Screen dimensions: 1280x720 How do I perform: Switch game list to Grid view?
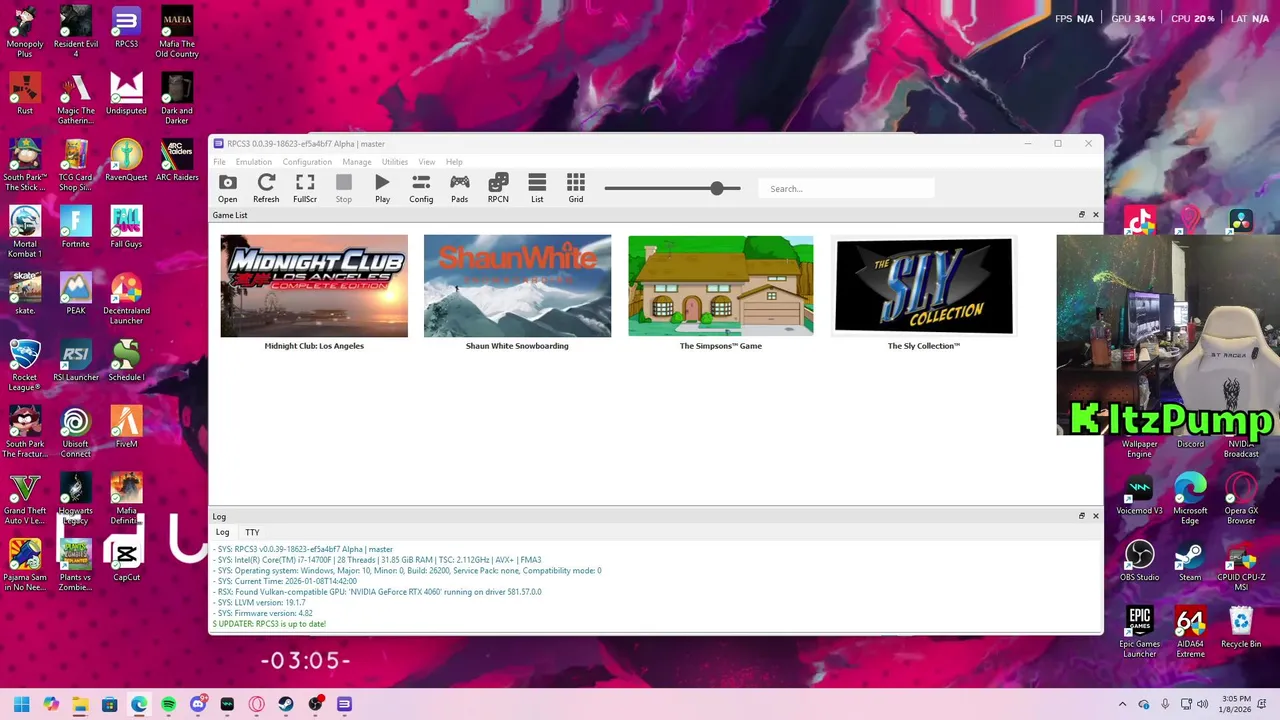click(576, 187)
